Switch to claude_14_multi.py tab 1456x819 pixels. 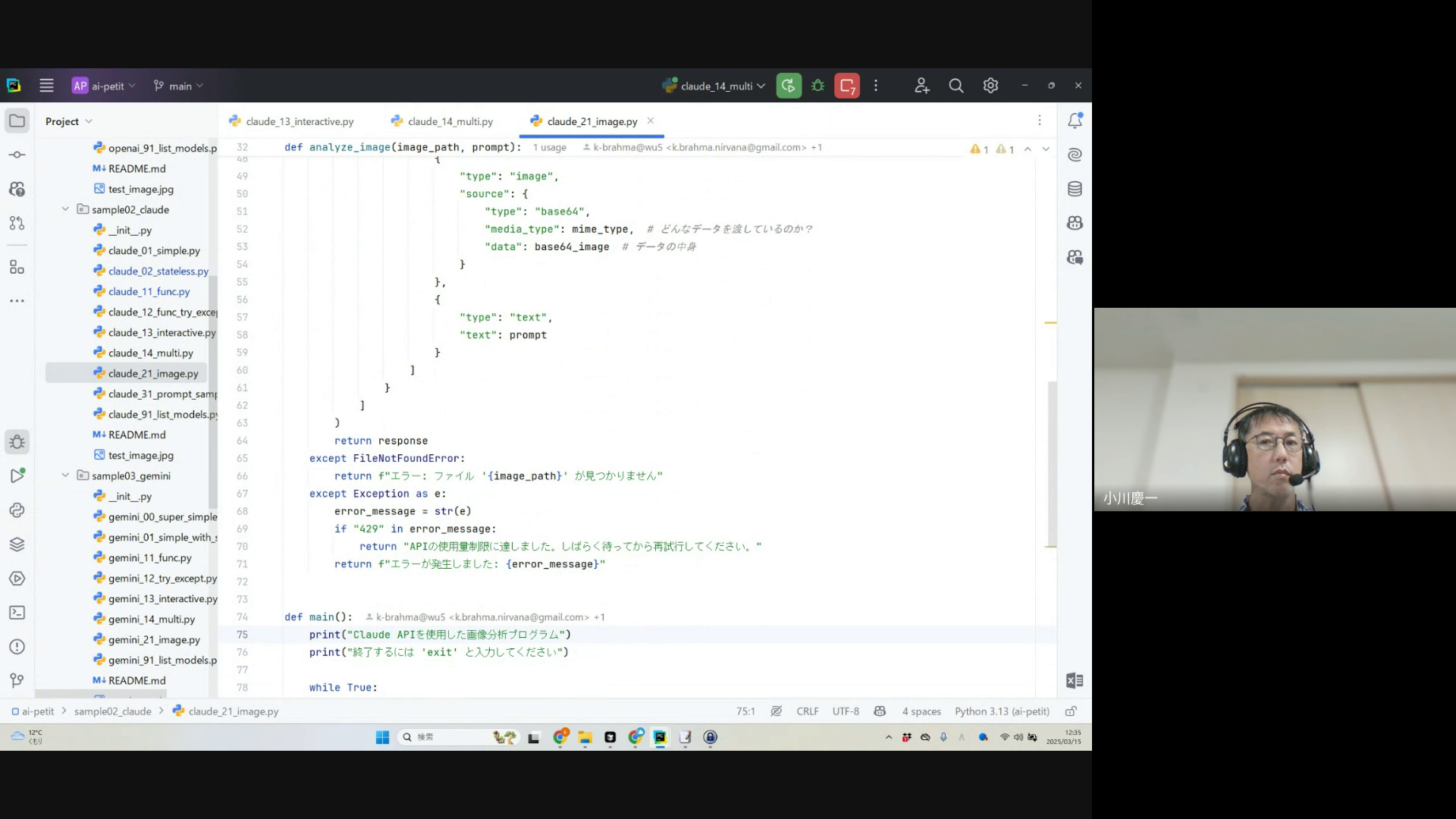[x=450, y=121]
